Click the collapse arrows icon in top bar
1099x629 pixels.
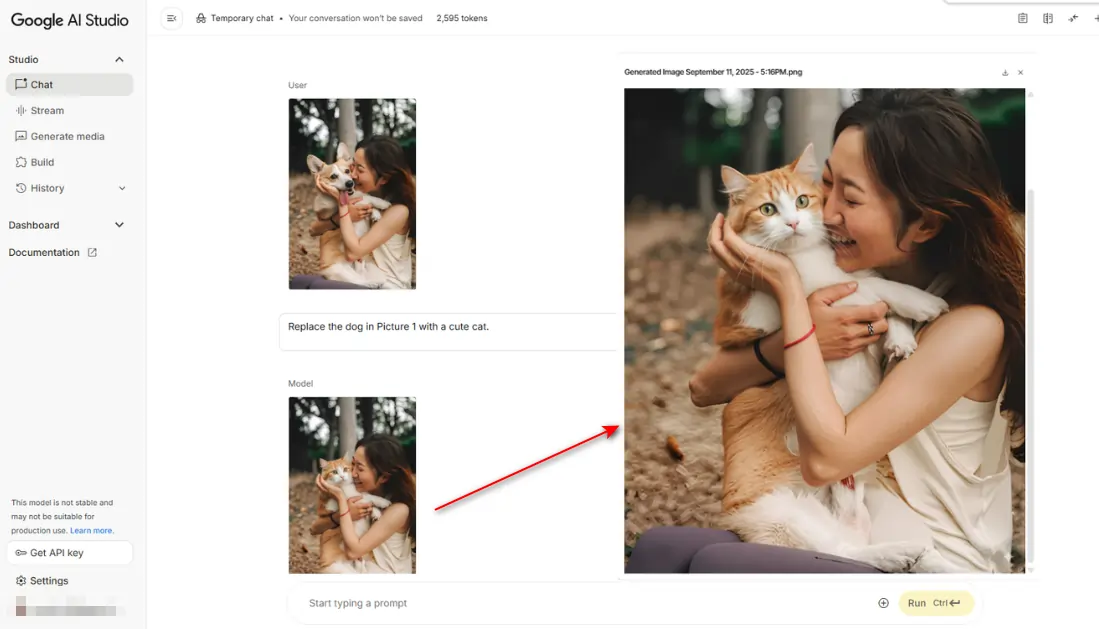click(1073, 18)
